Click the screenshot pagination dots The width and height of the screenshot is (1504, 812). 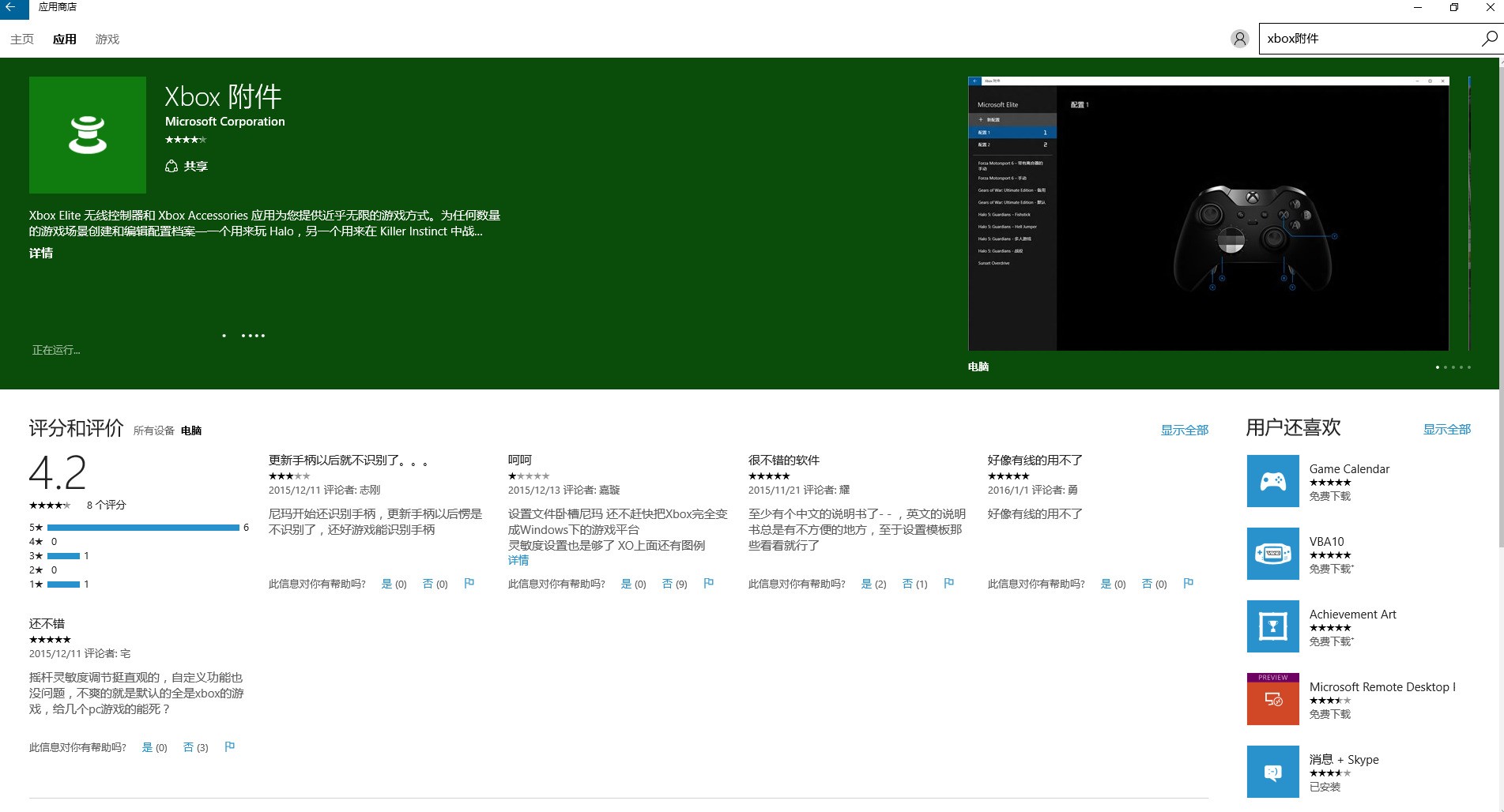tap(1453, 367)
